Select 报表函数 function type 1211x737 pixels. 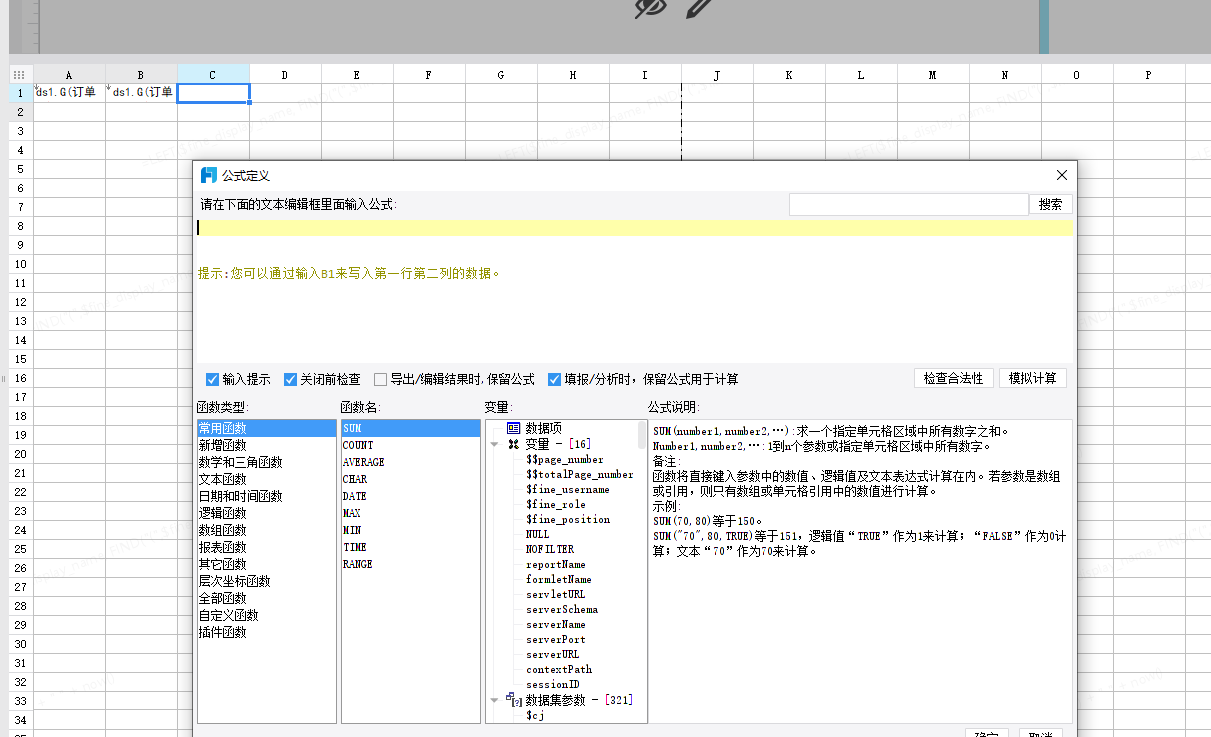267,547
